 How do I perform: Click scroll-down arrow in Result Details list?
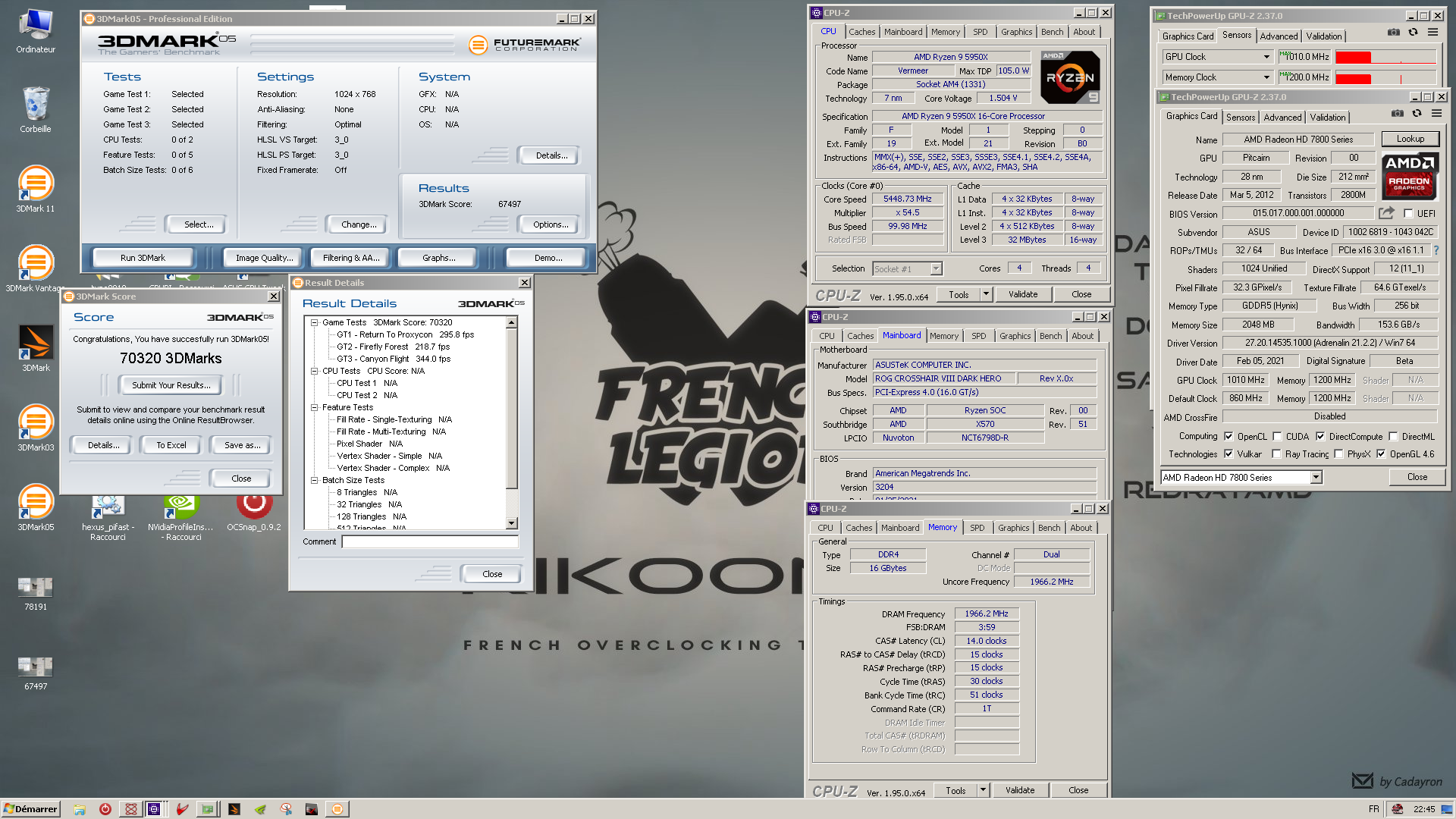point(511,523)
